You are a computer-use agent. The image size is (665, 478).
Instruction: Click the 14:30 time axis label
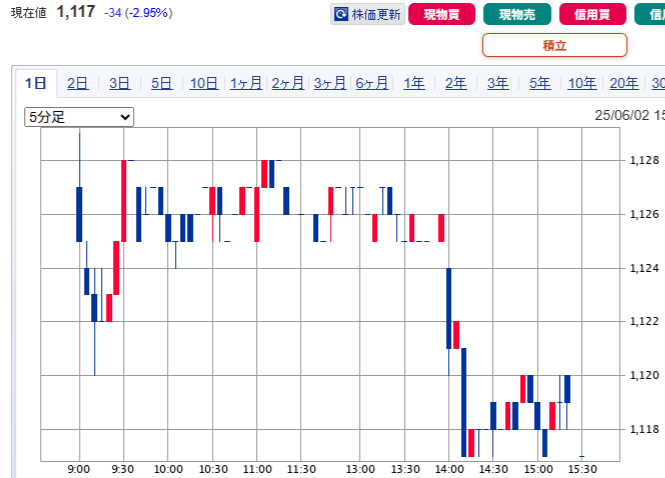[x=494, y=470]
